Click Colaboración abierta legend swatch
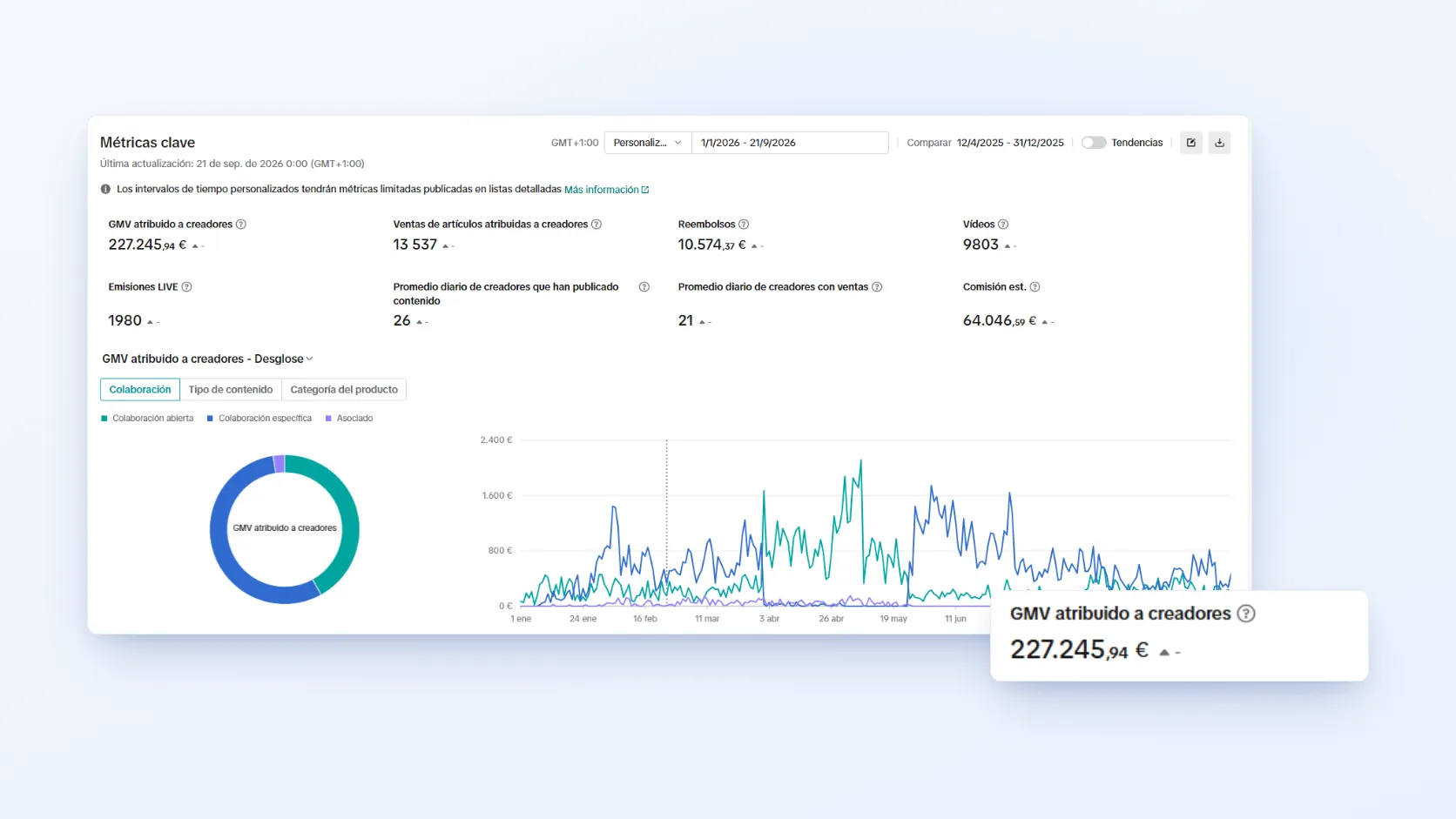This screenshot has height=819, width=1456. click(104, 419)
